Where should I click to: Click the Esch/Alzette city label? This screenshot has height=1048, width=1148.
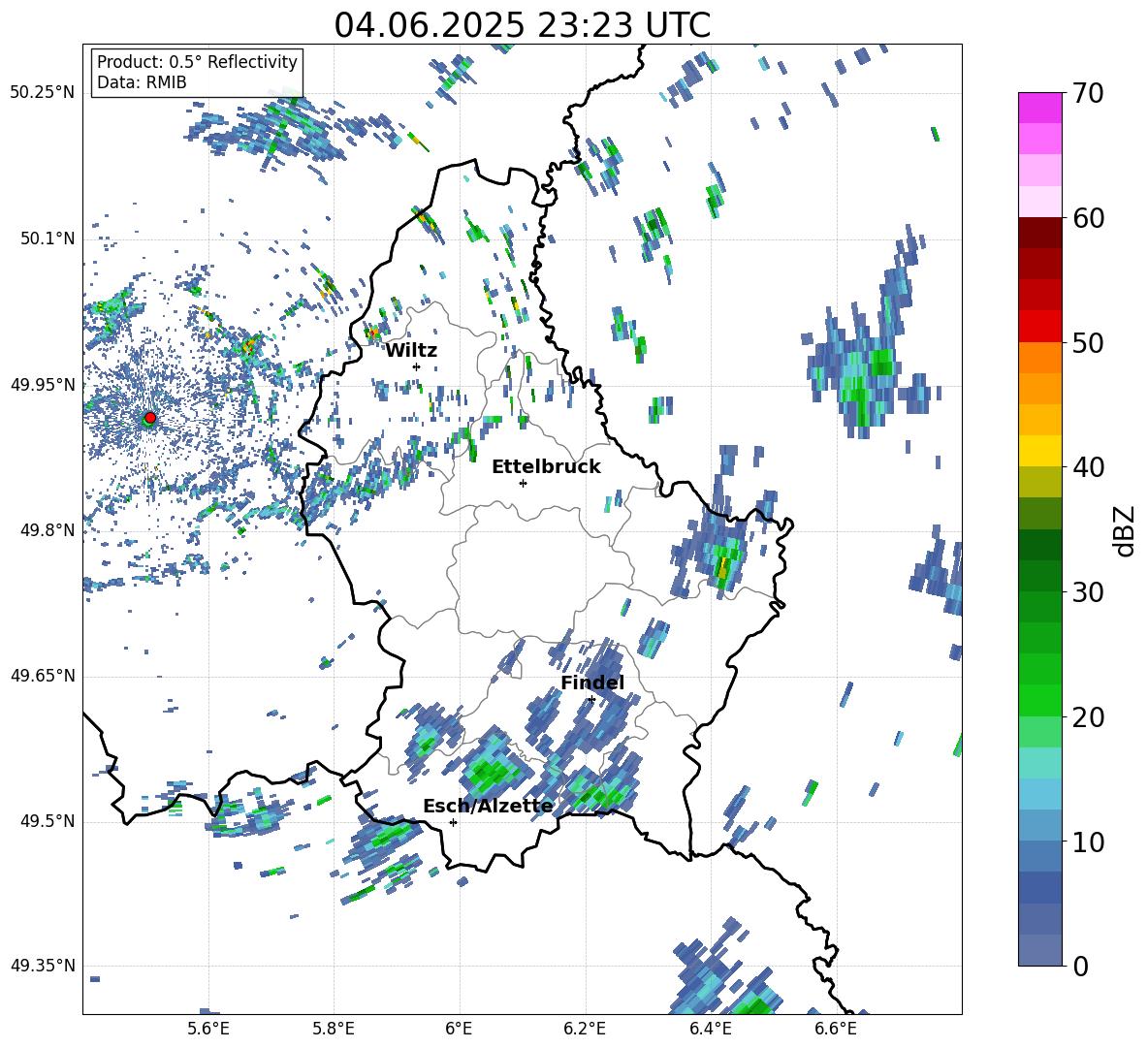(488, 806)
